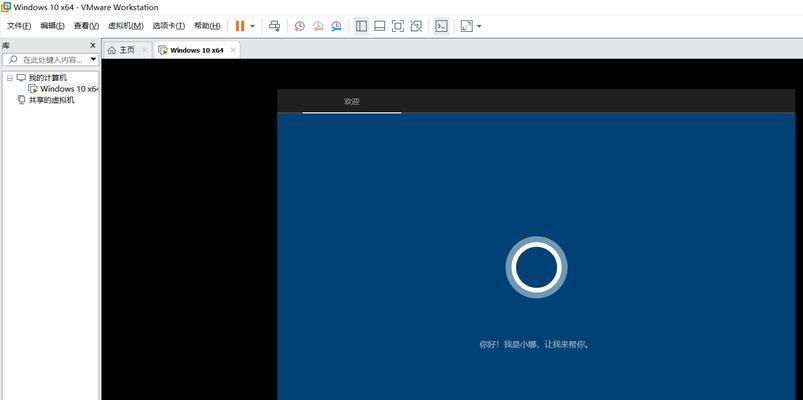This screenshot has width=803, height=400.
Task: Open the stretch display dropdown arrow
Action: click(x=479, y=26)
